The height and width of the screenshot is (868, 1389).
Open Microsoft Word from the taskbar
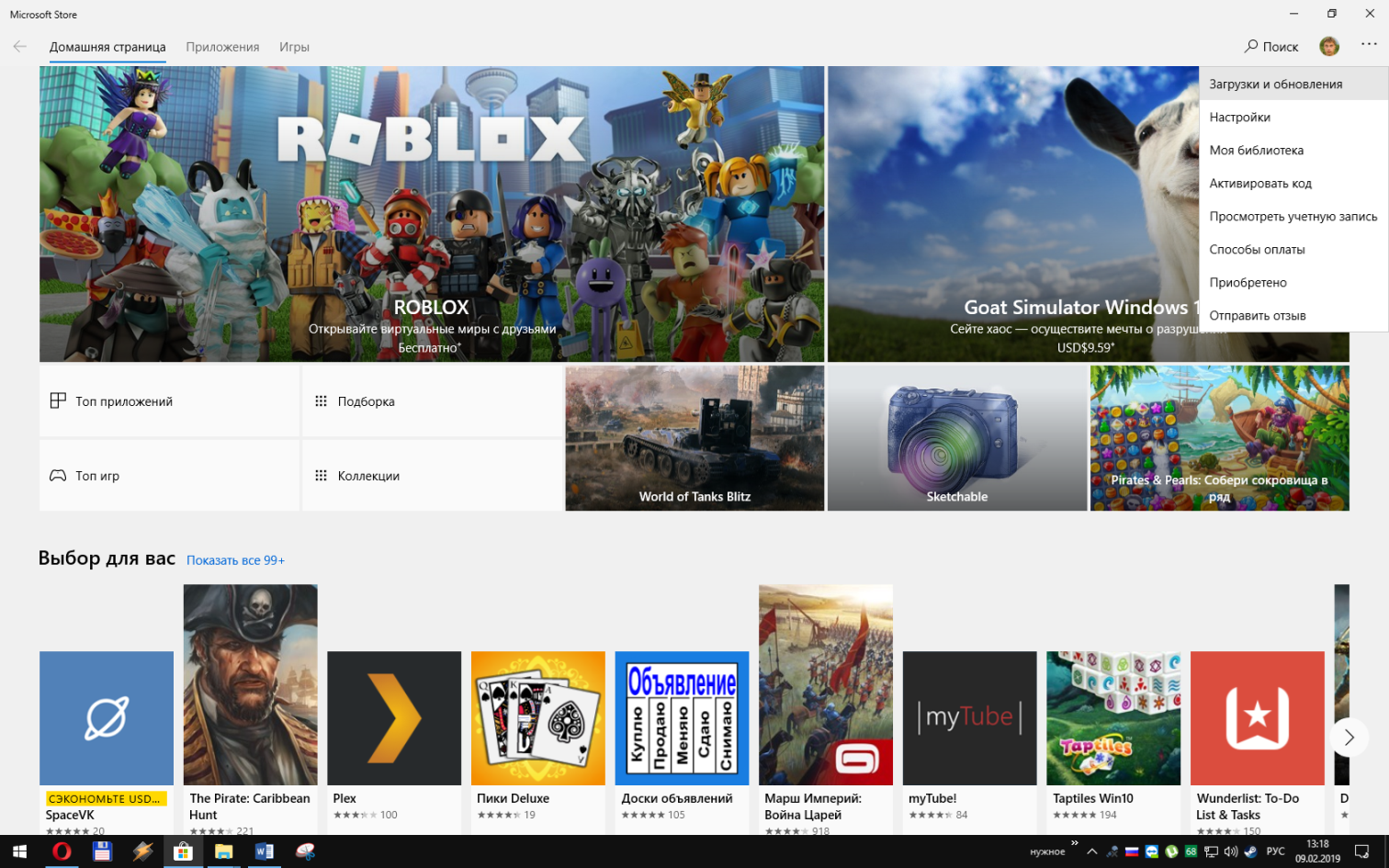tap(265, 851)
